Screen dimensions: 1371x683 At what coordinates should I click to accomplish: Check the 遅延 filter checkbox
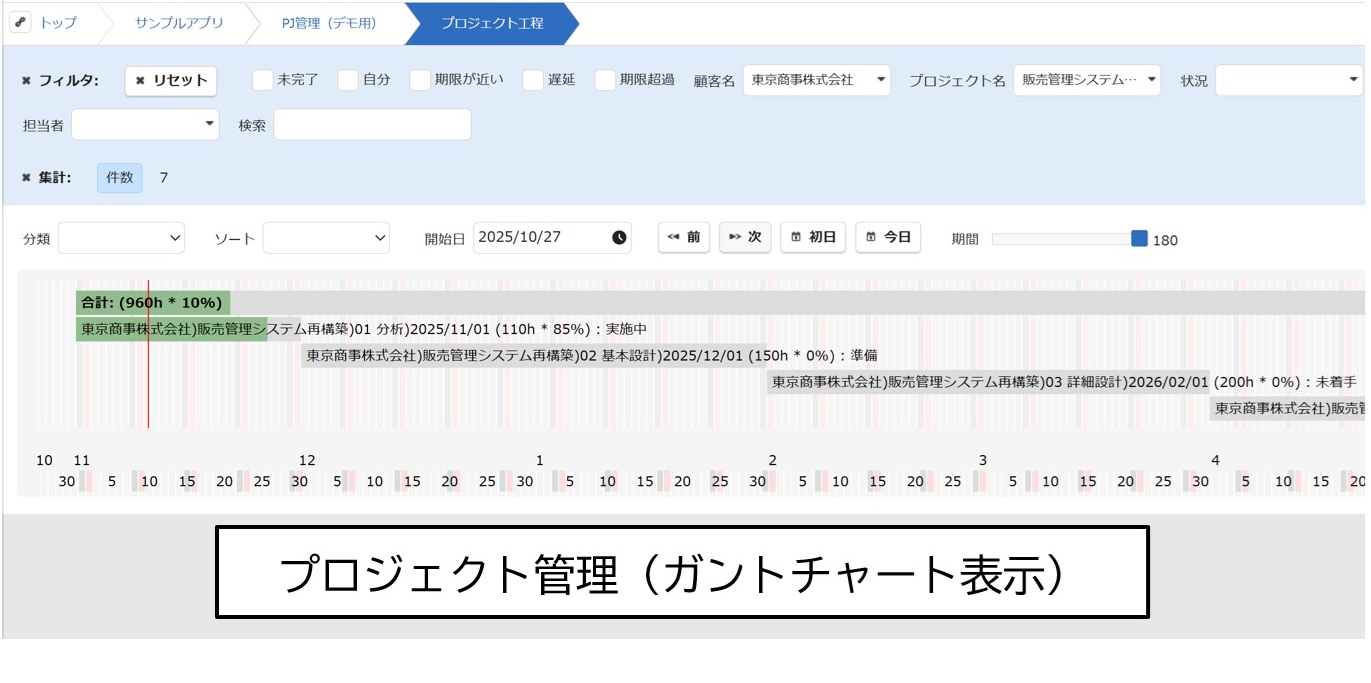pyautogui.click(x=533, y=80)
